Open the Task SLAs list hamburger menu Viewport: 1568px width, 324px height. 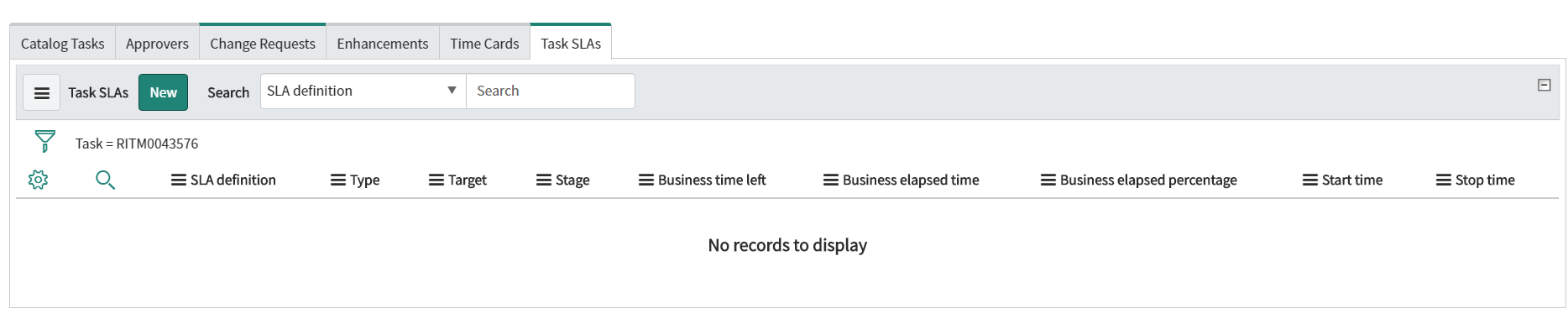[41, 92]
